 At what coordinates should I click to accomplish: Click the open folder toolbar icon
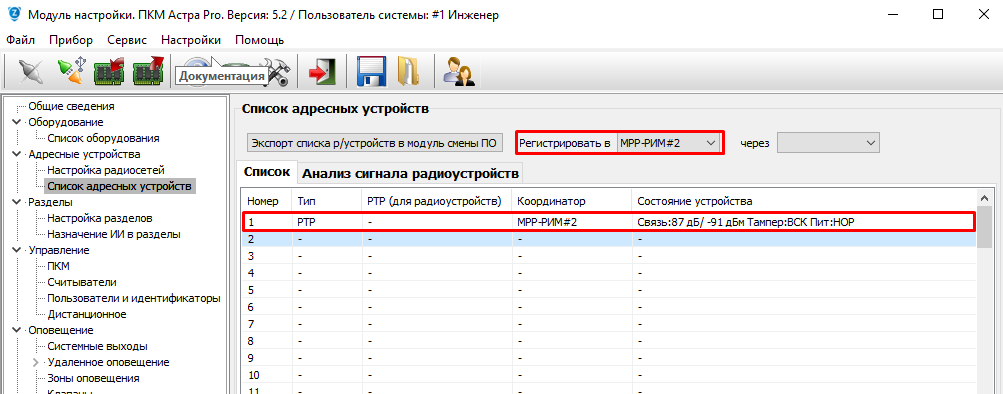point(408,71)
